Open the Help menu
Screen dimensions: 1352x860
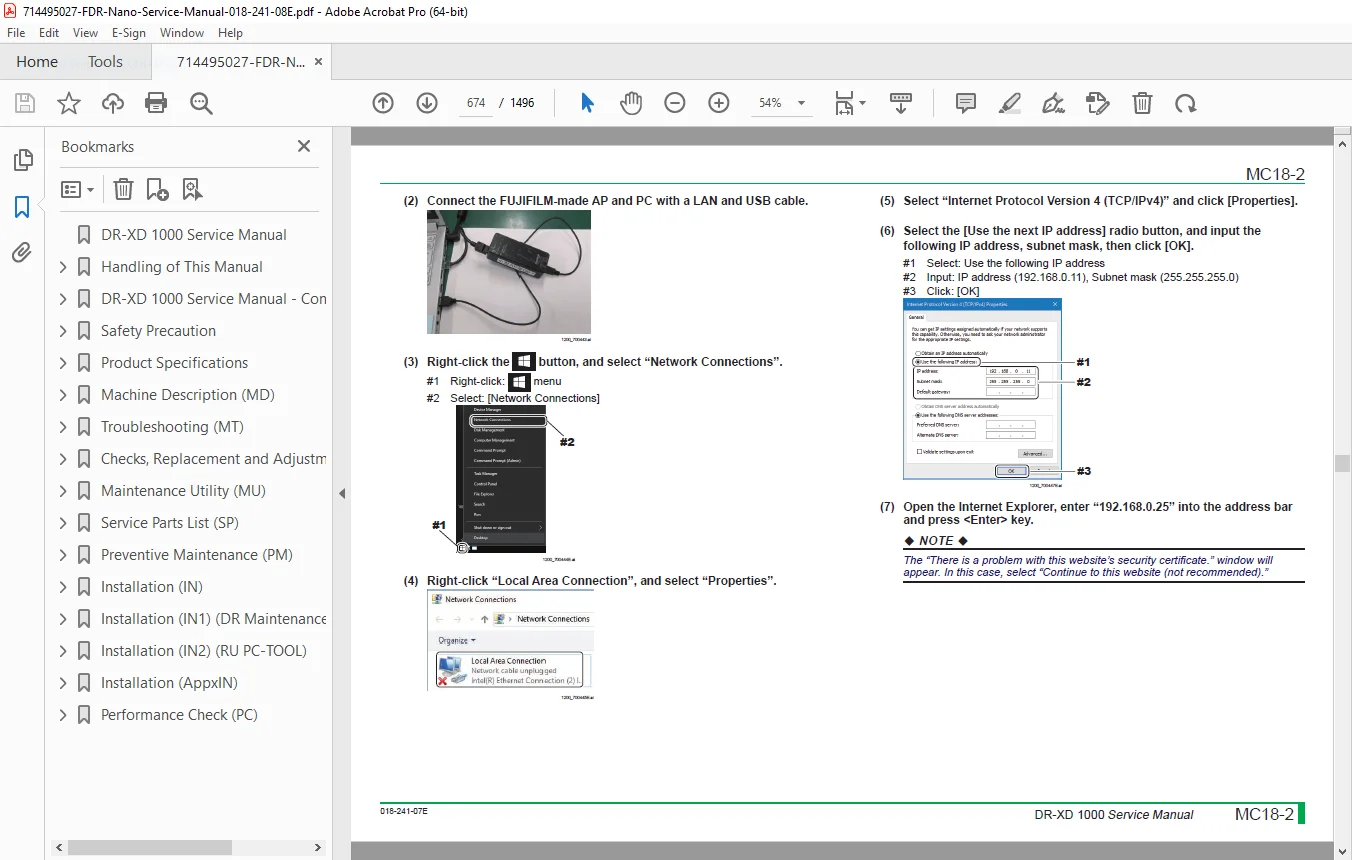(230, 33)
